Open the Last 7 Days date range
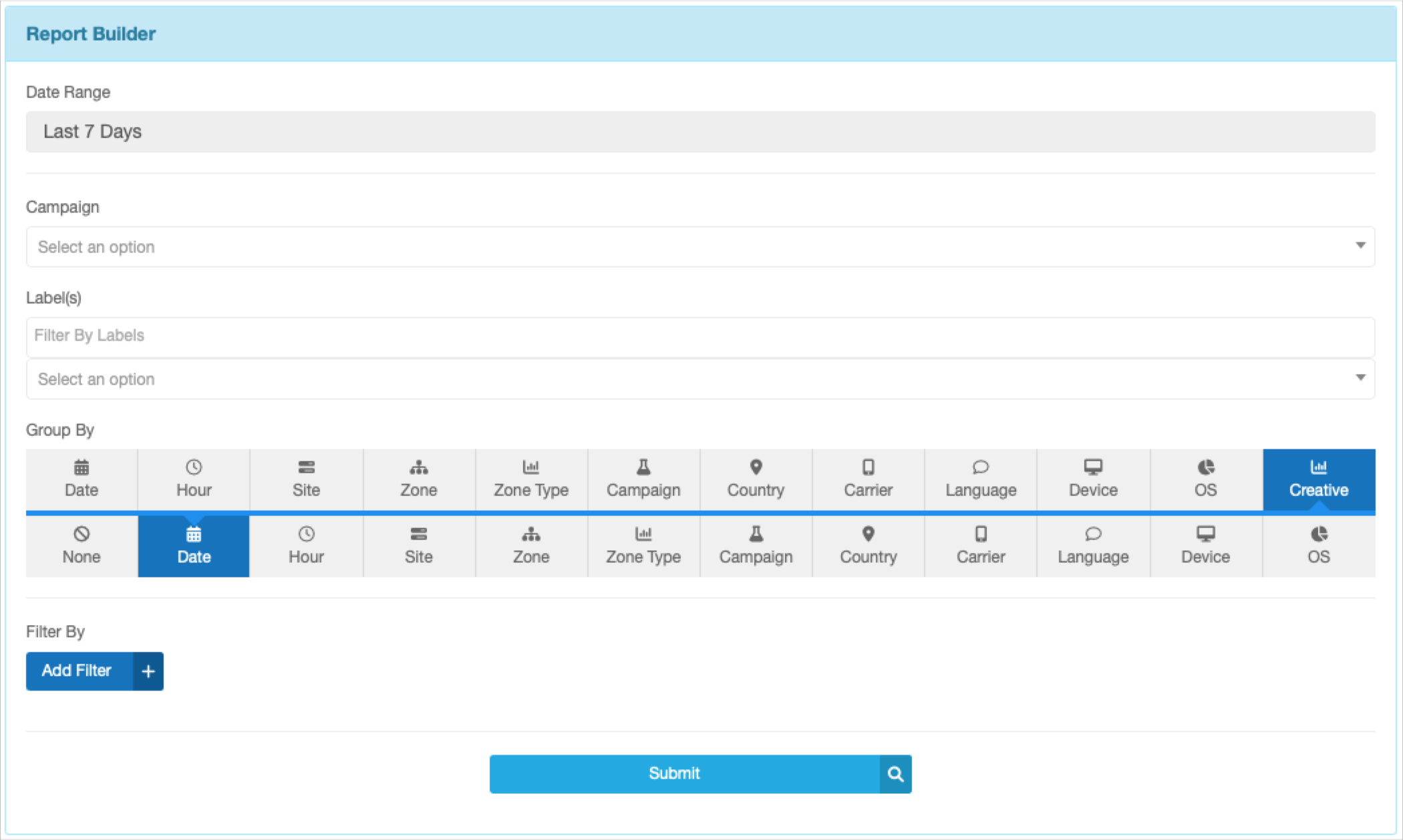 [x=699, y=132]
